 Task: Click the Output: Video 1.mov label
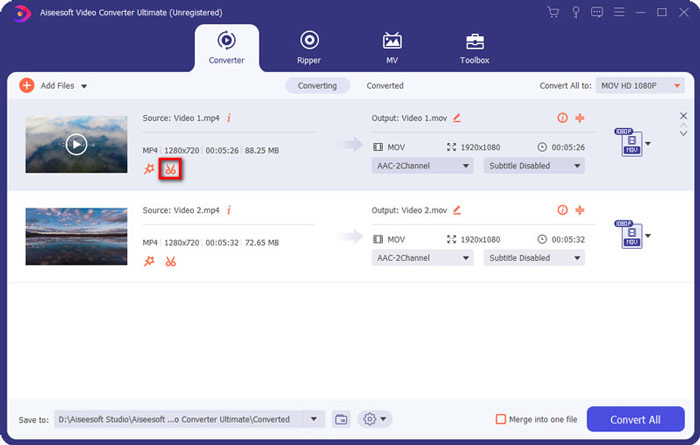click(409, 118)
